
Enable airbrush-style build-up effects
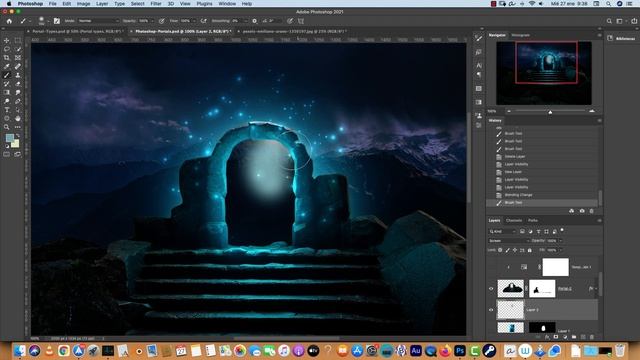pyautogui.click(x=203, y=21)
